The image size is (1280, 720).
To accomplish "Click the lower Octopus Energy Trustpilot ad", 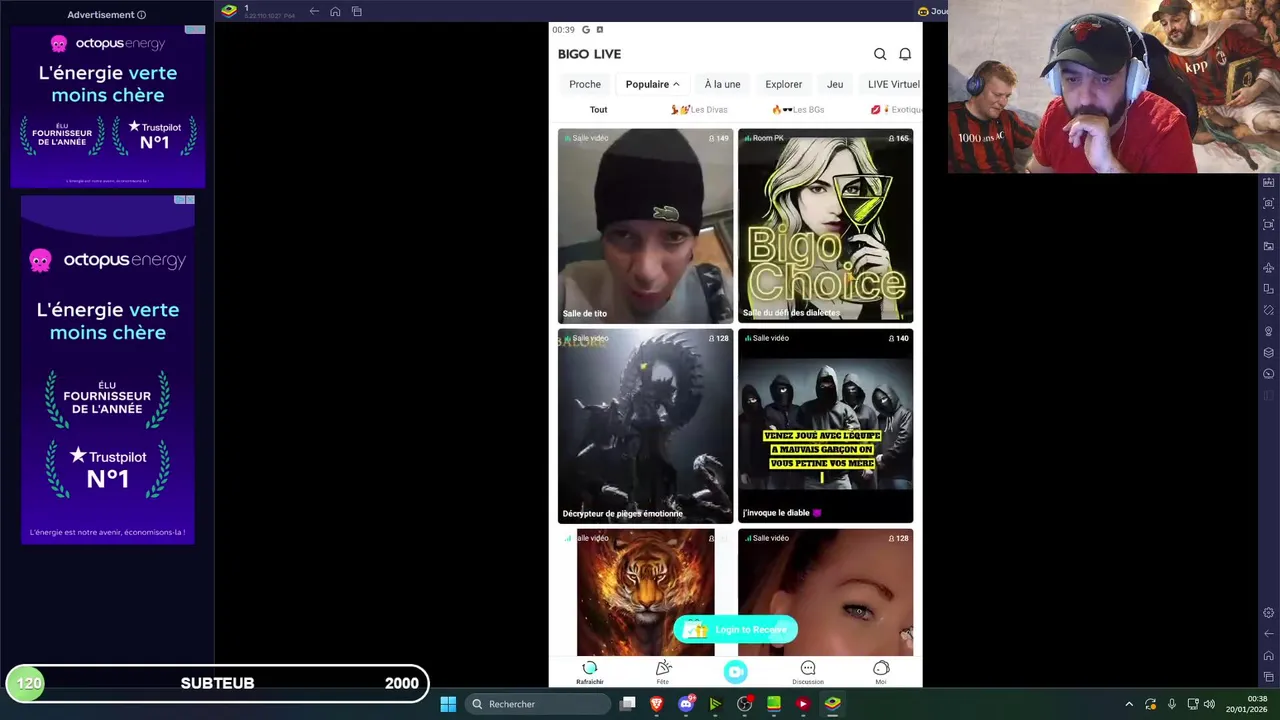I will [x=108, y=369].
